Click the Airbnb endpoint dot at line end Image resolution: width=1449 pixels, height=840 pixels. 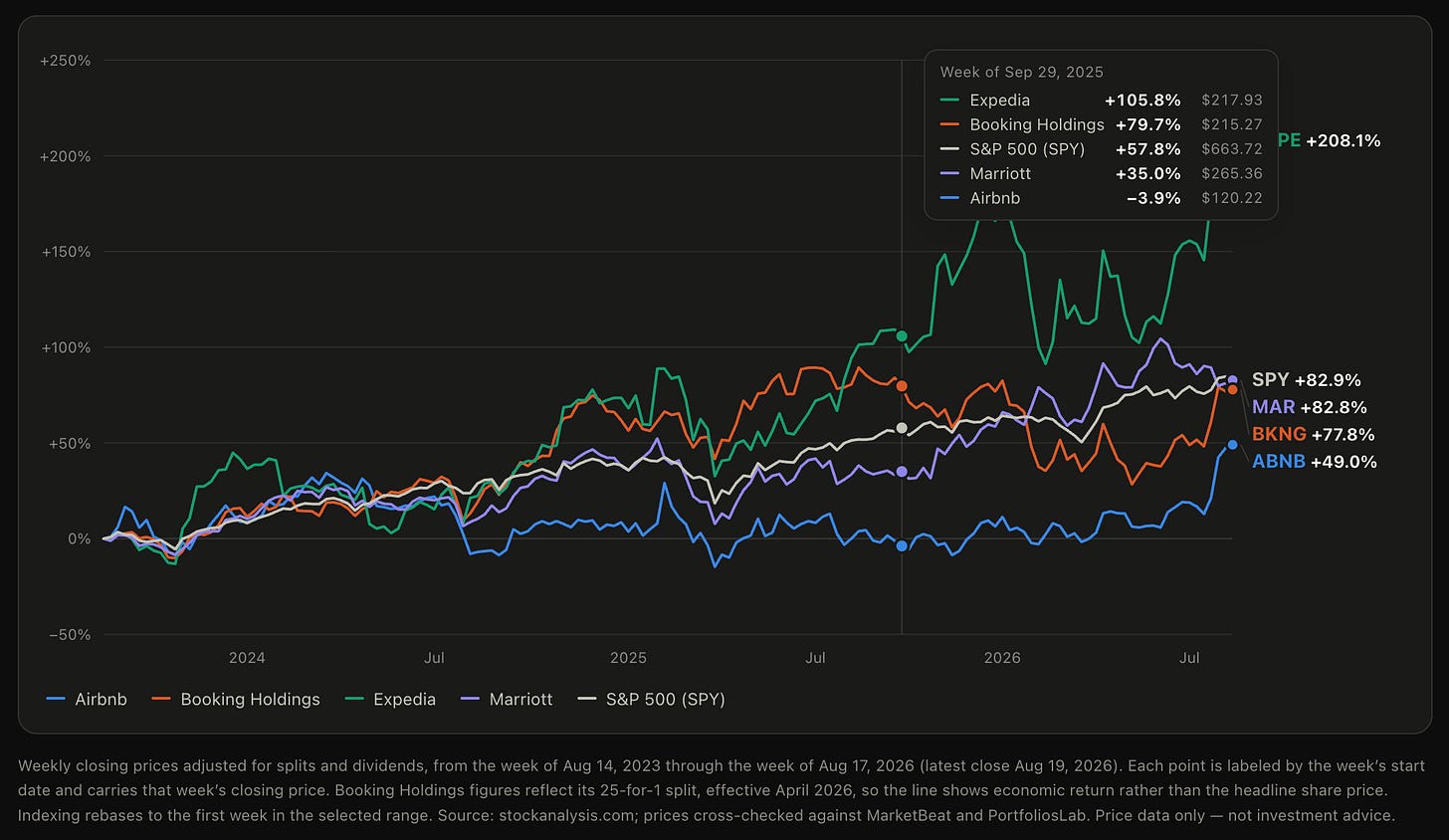1232,445
